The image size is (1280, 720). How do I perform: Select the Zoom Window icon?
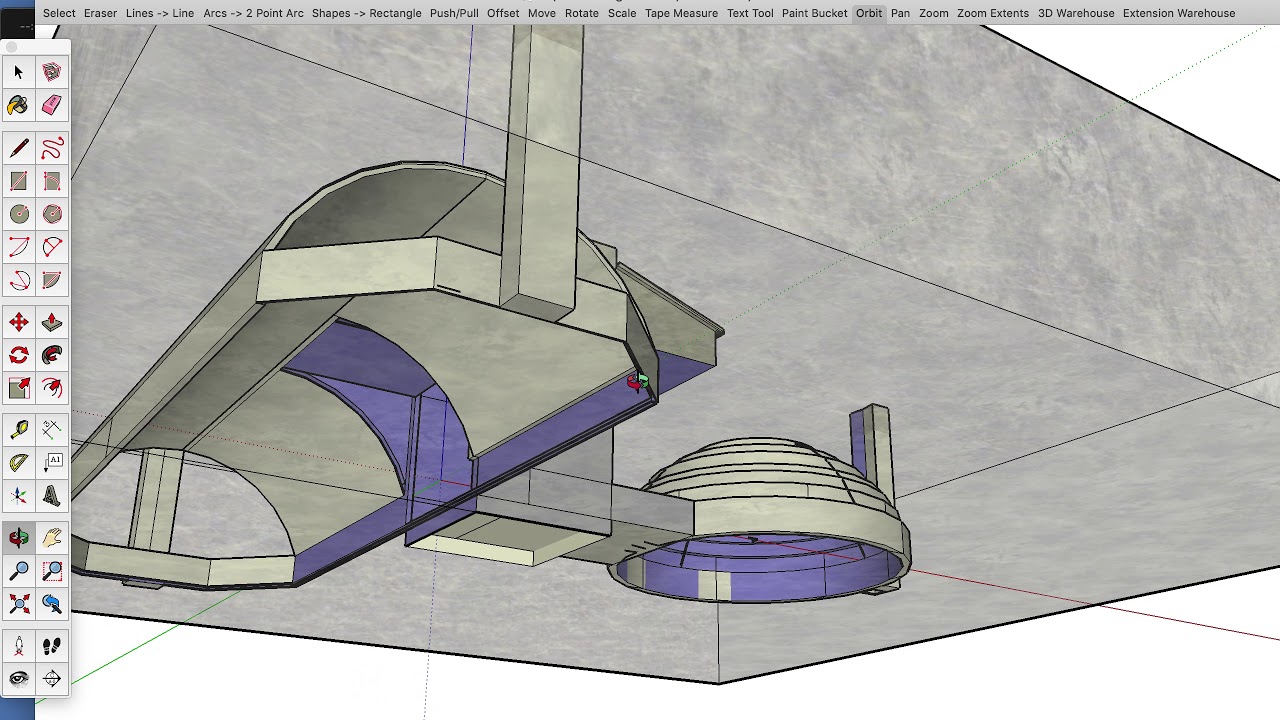(x=52, y=571)
